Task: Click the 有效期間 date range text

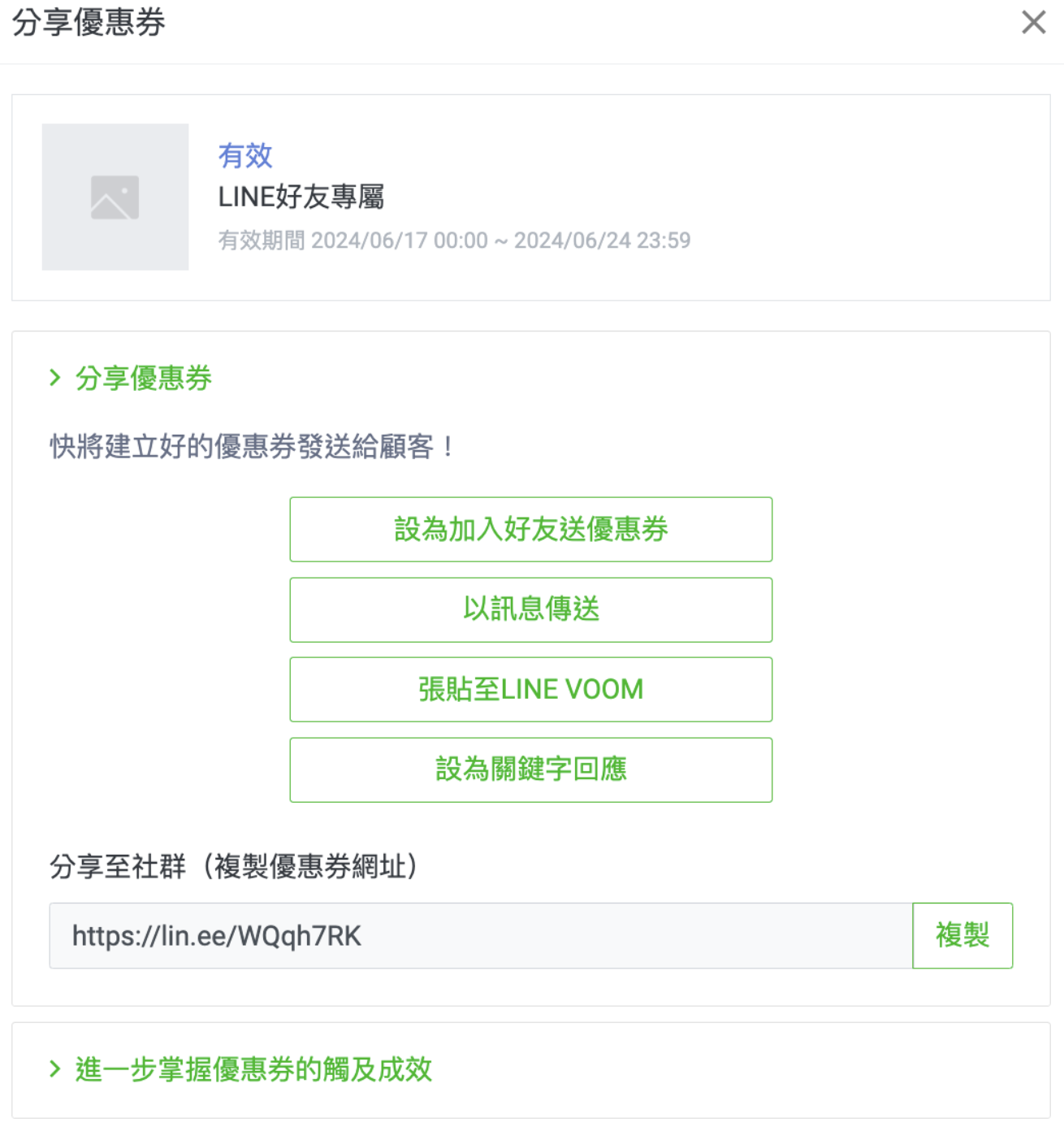Action: [454, 240]
